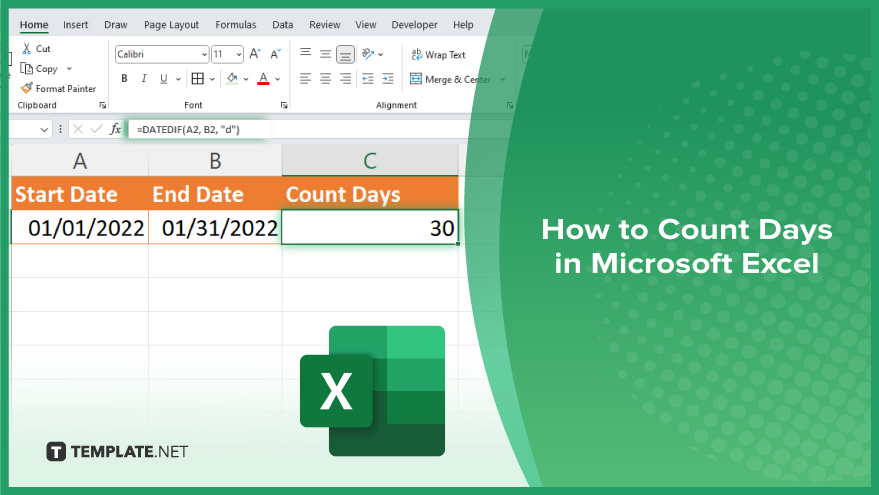Click the formula bar options dots
The image size is (879, 495).
[60, 129]
